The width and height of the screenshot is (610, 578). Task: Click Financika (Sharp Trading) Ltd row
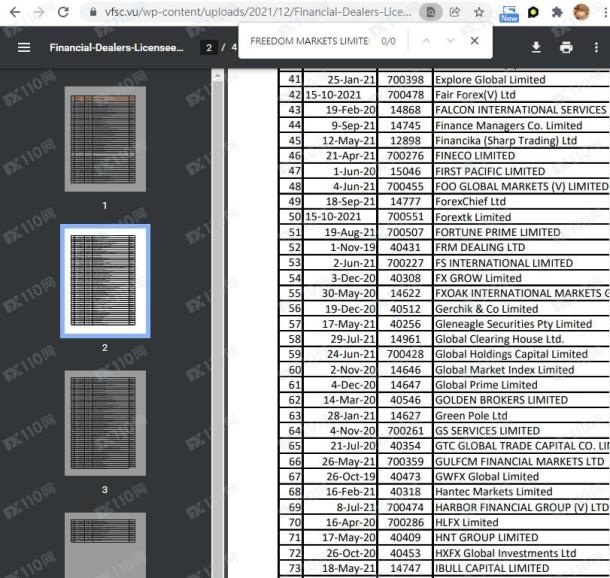pyautogui.click(x=444, y=140)
